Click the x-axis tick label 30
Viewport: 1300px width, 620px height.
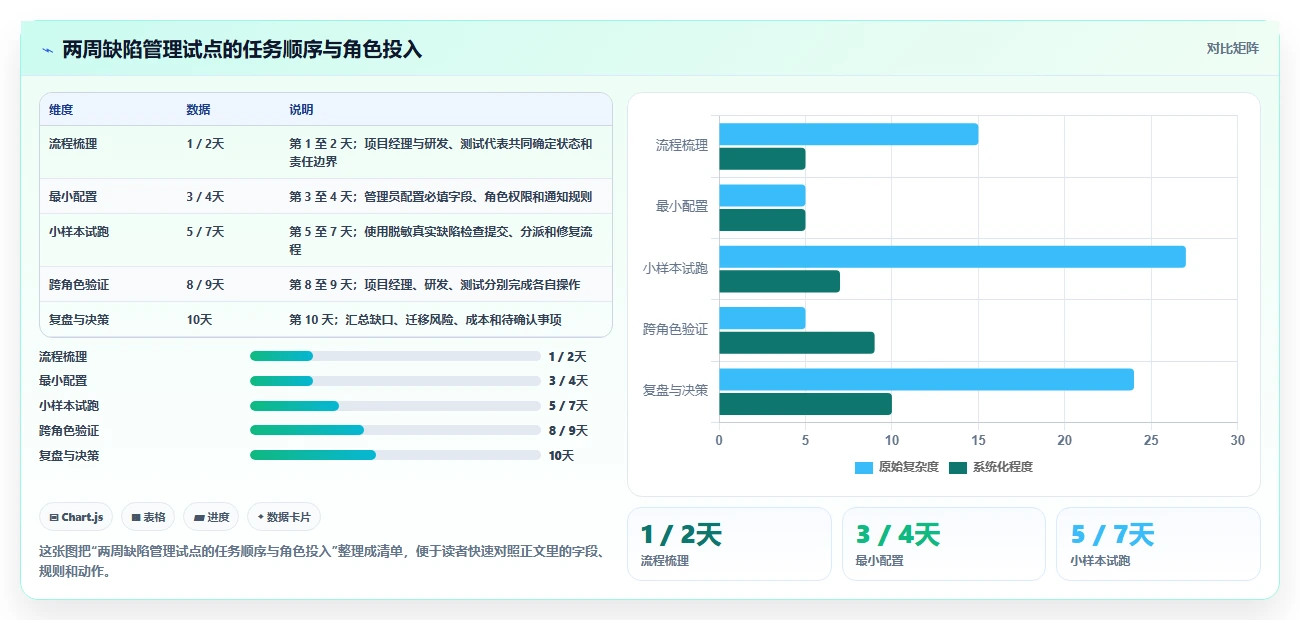click(x=1237, y=440)
